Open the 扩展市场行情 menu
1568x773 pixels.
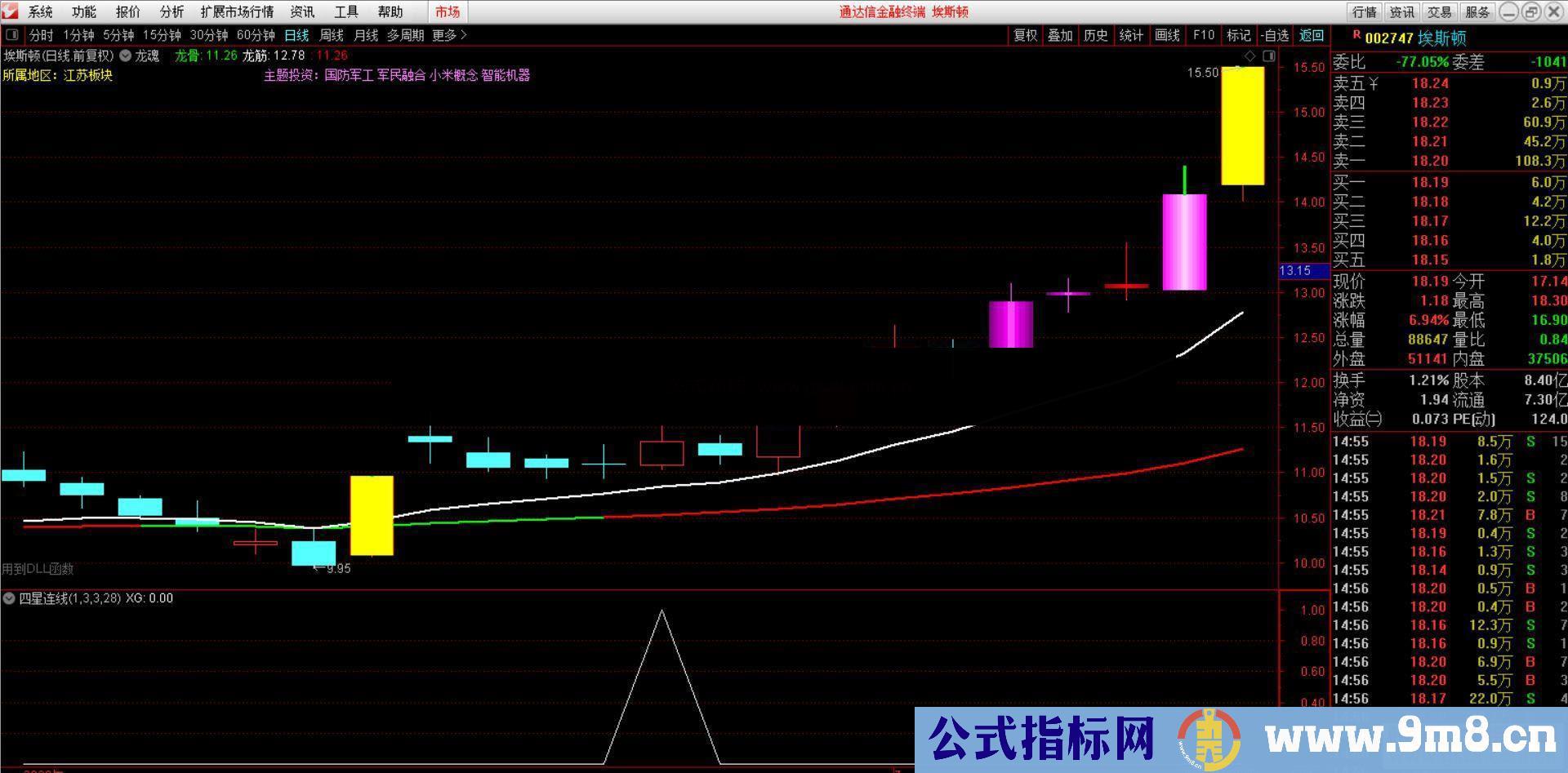237,11
